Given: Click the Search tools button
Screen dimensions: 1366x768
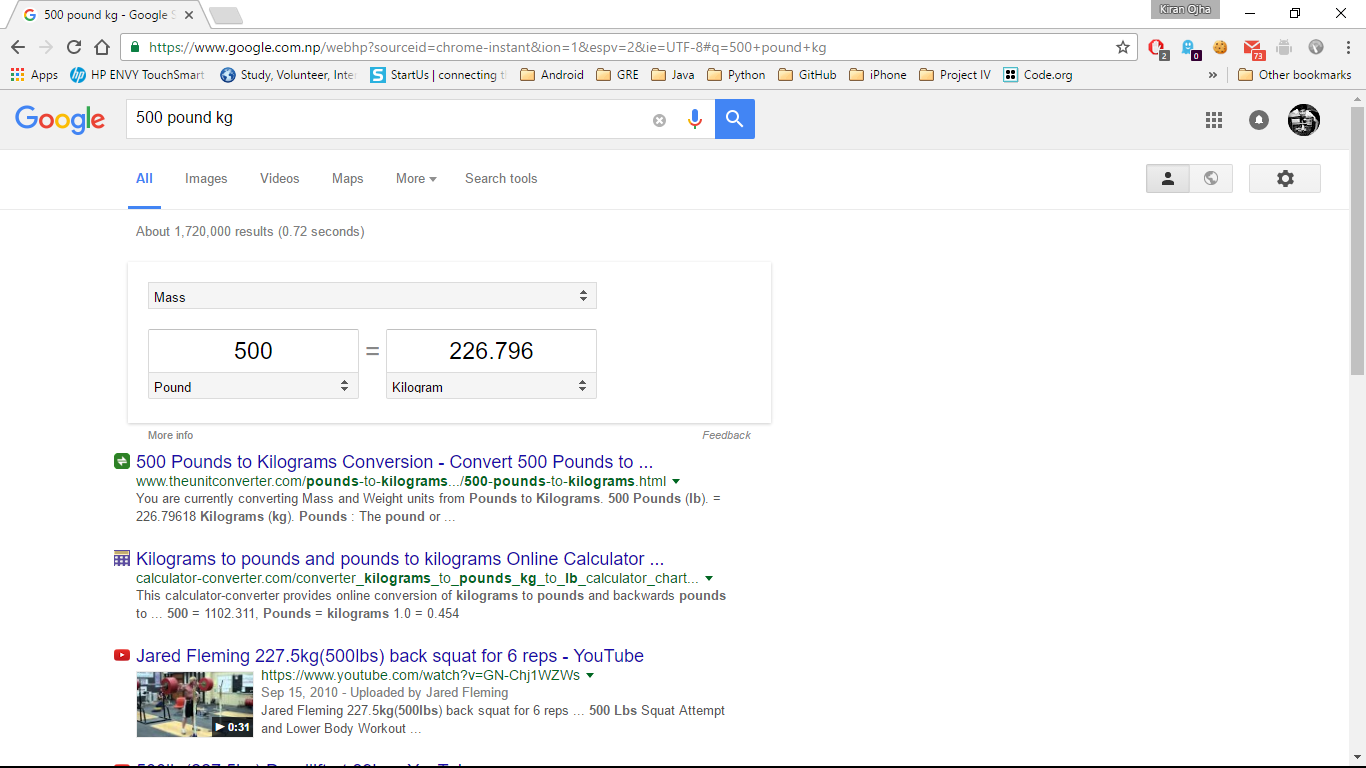Looking at the screenshot, I should coord(501,178).
